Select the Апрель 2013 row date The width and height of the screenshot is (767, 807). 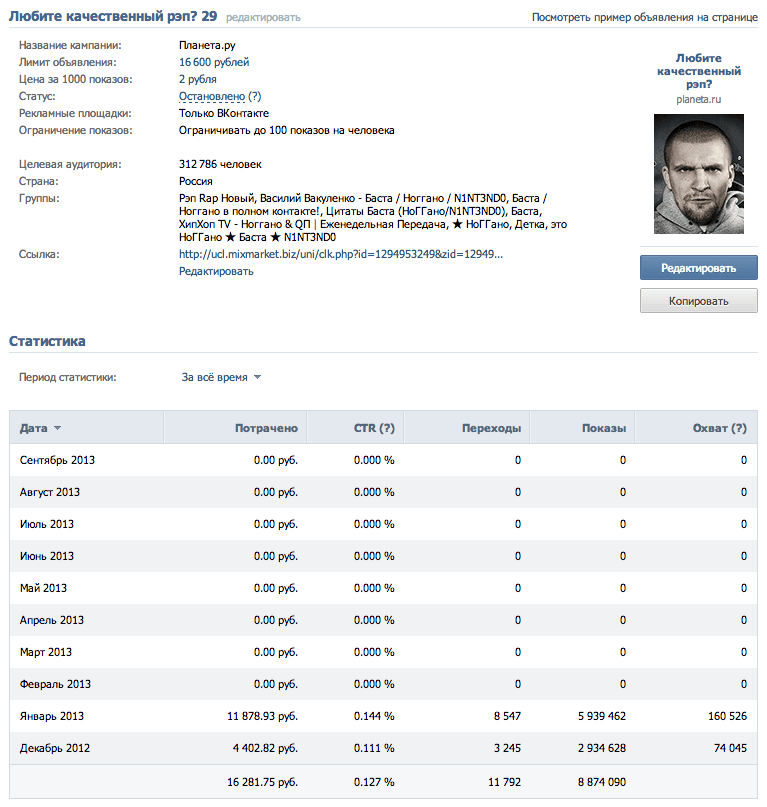pos(51,620)
